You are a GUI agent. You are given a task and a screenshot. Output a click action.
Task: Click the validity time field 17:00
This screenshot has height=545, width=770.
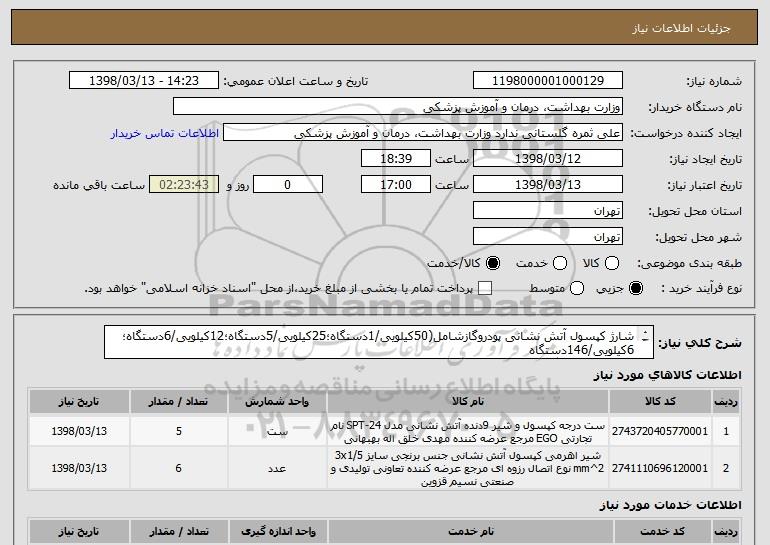point(396,185)
